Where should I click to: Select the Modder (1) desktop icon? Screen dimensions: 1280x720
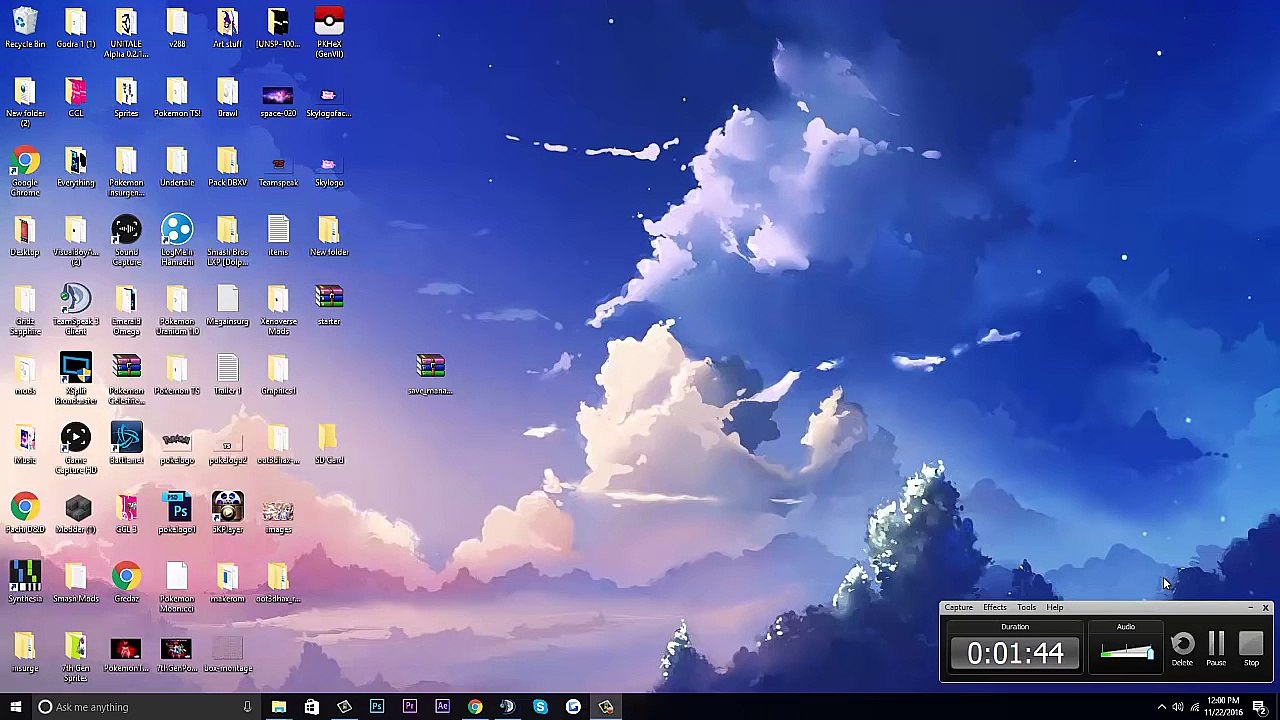click(76, 513)
